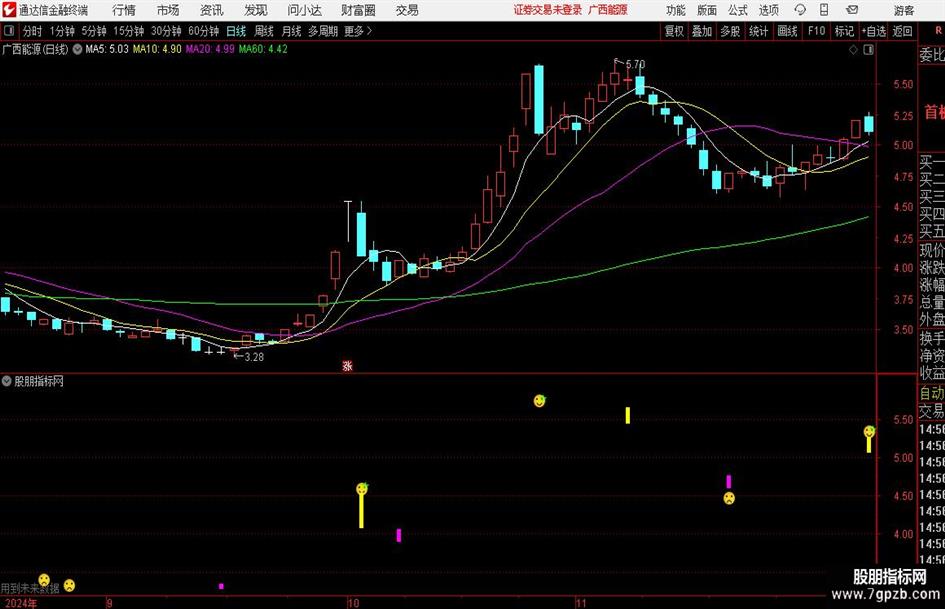945x609 pixels.
Task: Open the 行情 menu
Action: pos(124,10)
